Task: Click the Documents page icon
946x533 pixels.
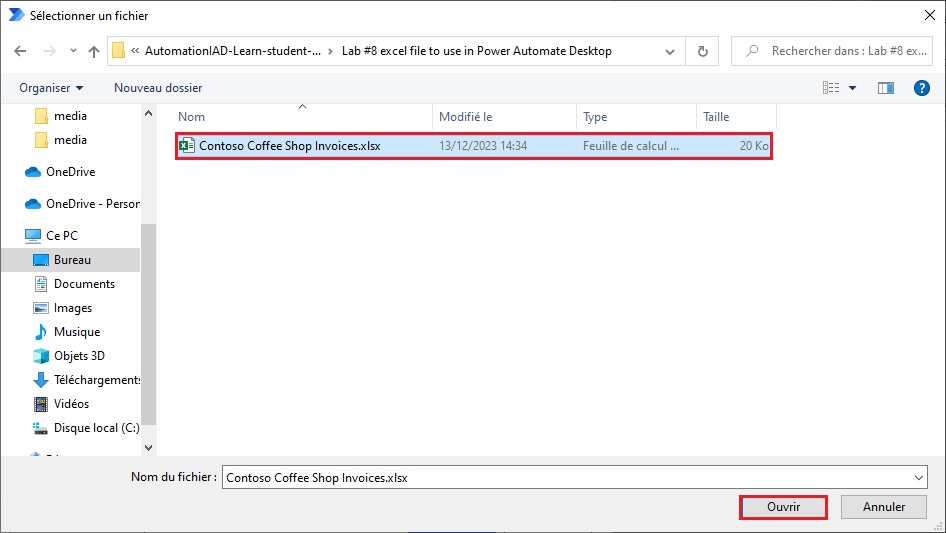Action: tap(40, 284)
